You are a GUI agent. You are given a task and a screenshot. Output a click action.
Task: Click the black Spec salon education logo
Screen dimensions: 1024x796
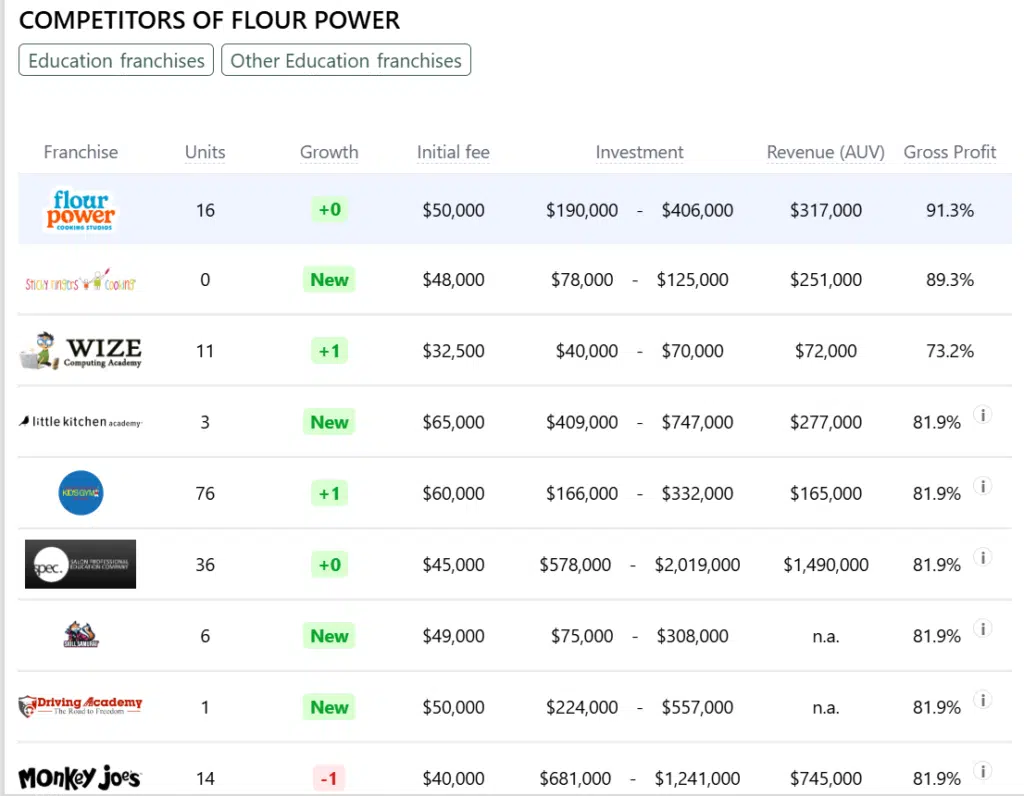[80, 564]
